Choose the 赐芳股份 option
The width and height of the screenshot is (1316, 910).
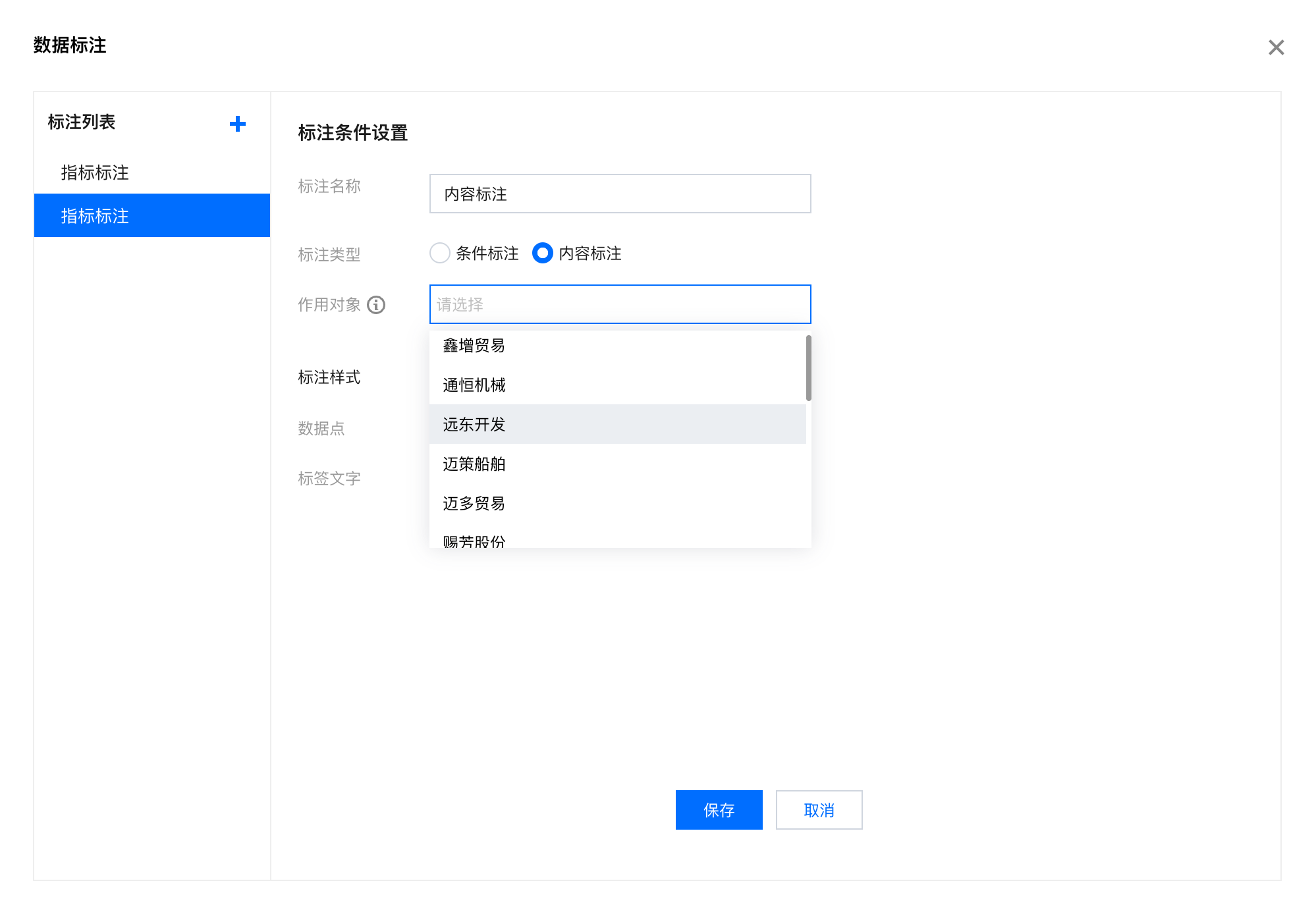(473, 540)
